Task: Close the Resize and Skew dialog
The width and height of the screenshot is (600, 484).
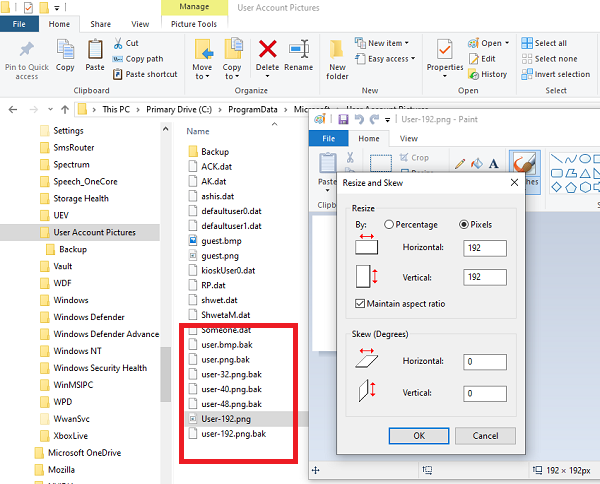Action: coord(514,183)
